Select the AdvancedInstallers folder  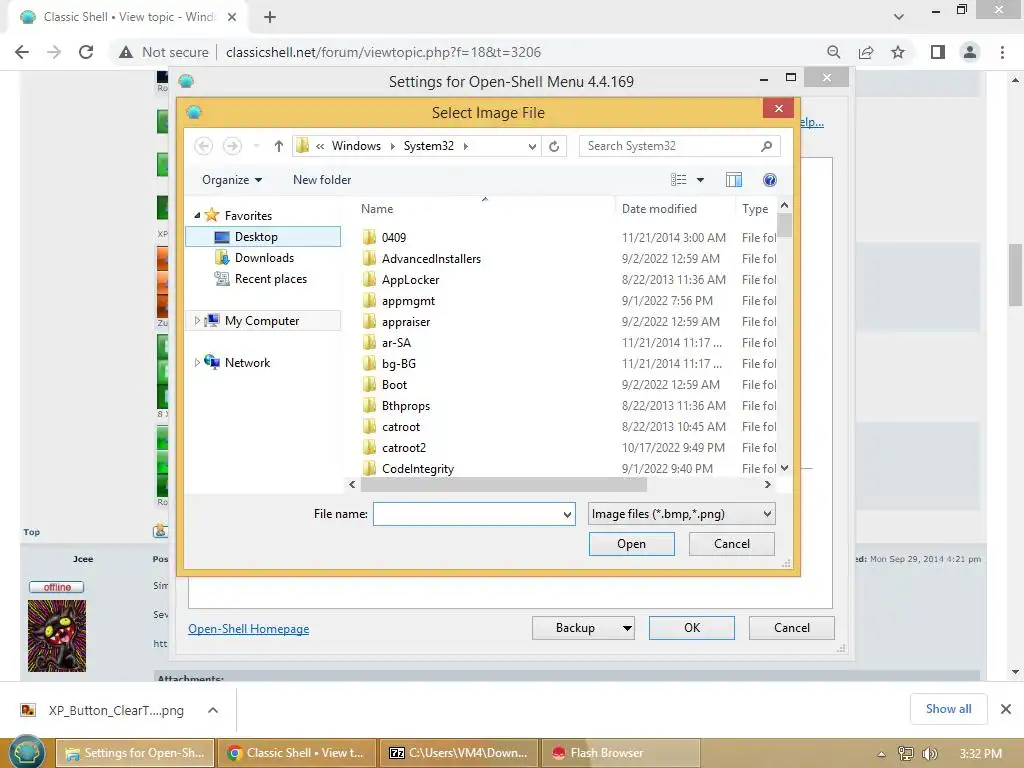[431, 259]
